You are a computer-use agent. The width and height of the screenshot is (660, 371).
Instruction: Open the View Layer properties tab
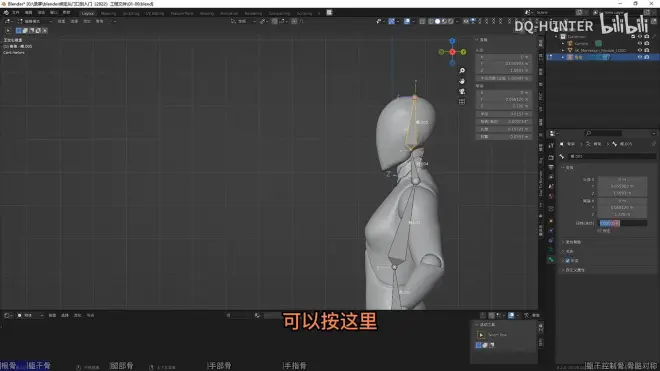[551, 177]
